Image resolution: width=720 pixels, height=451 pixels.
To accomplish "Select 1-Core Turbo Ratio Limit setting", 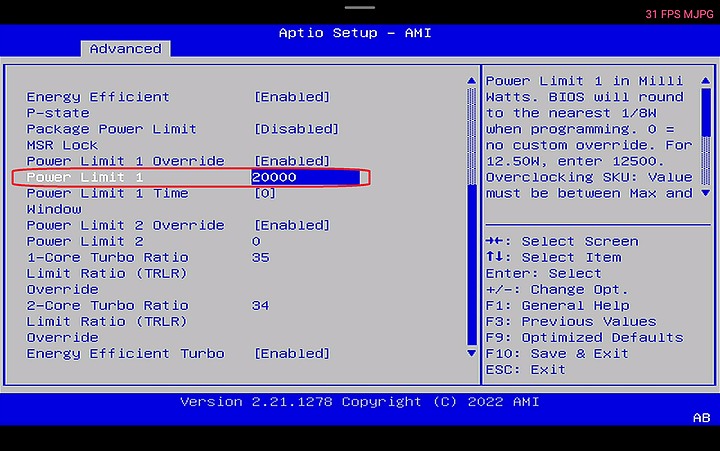I will [107, 273].
